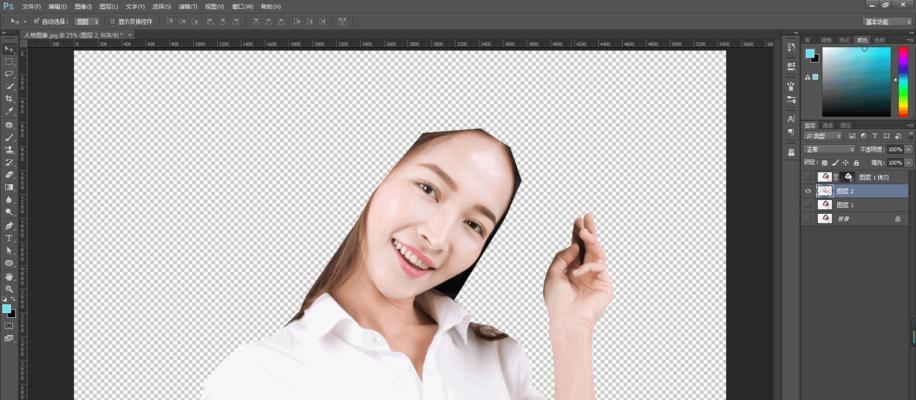Select the Spot Healing Brush tool
The height and width of the screenshot is (400, 916).
tap(9, 125)
